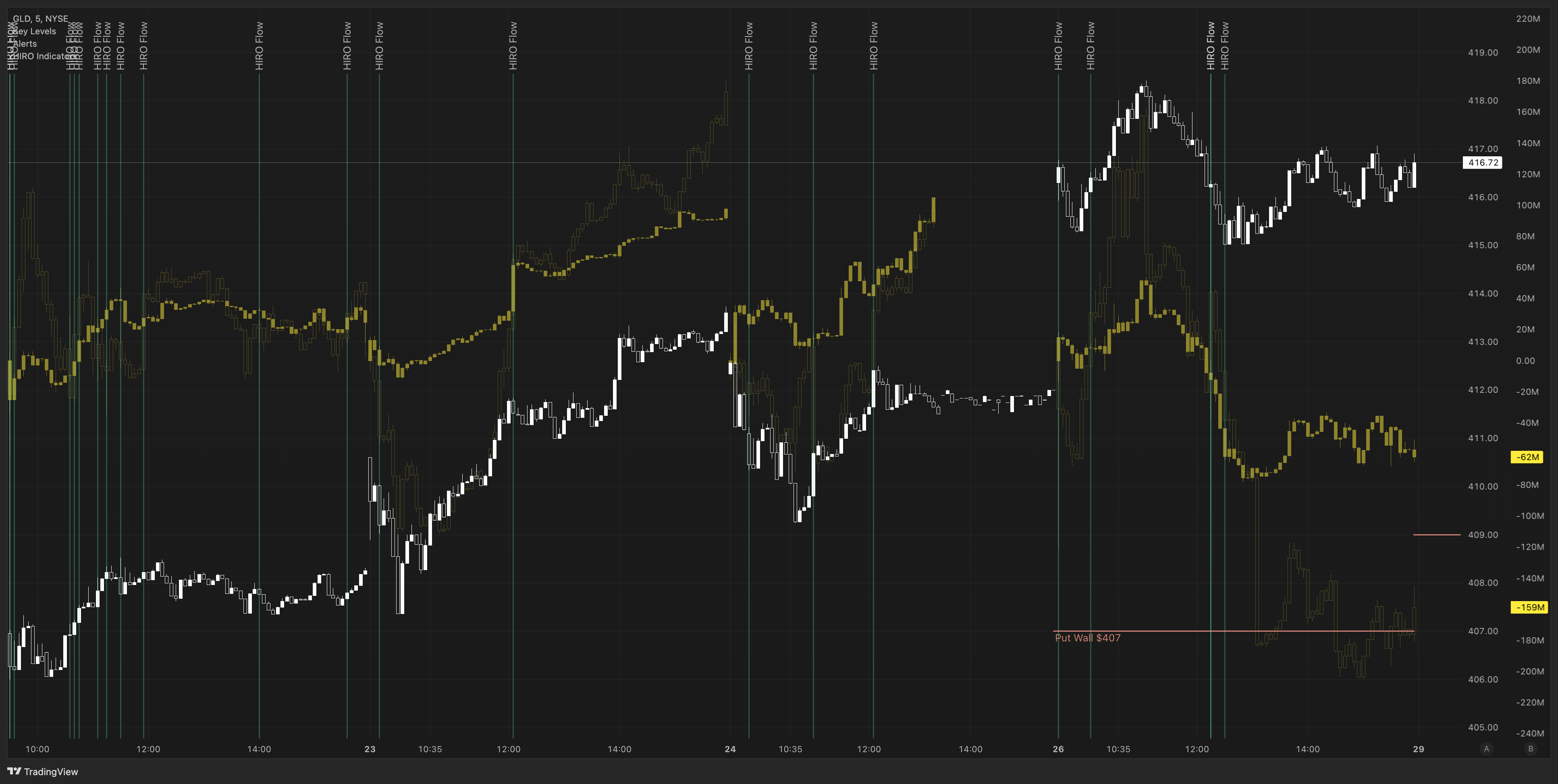
Task: Select the Put Wall $407 level label
Action: point(1087,638)
